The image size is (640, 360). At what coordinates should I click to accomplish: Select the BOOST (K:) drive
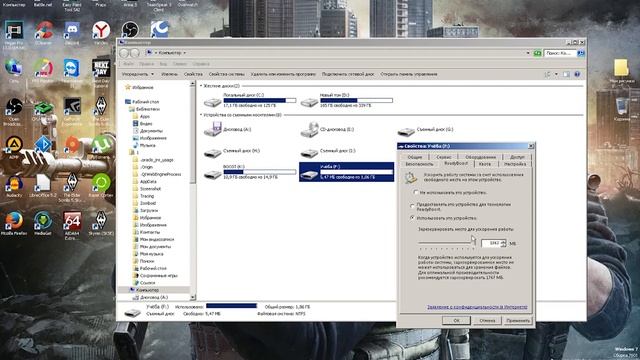tap(250, 172)
